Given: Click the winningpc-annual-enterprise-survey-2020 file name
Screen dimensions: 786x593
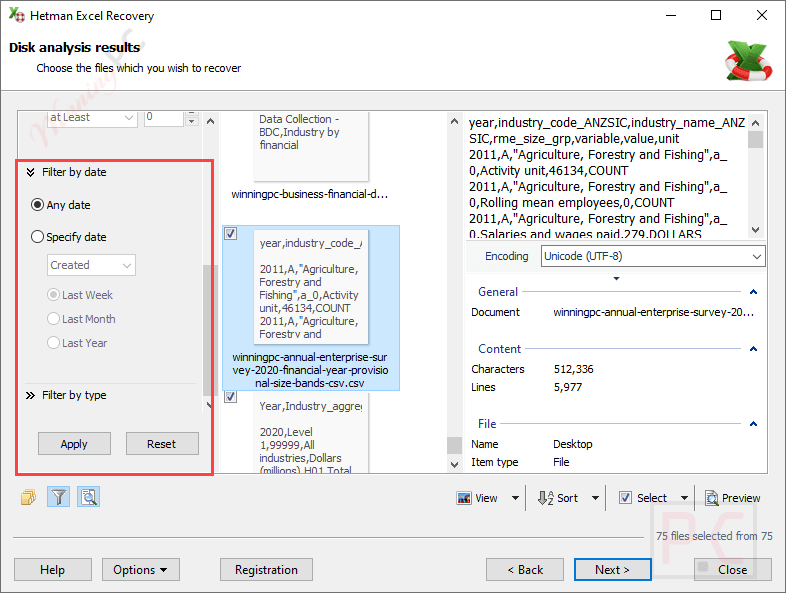Looking at the screenshot, I should coord(310,370).
